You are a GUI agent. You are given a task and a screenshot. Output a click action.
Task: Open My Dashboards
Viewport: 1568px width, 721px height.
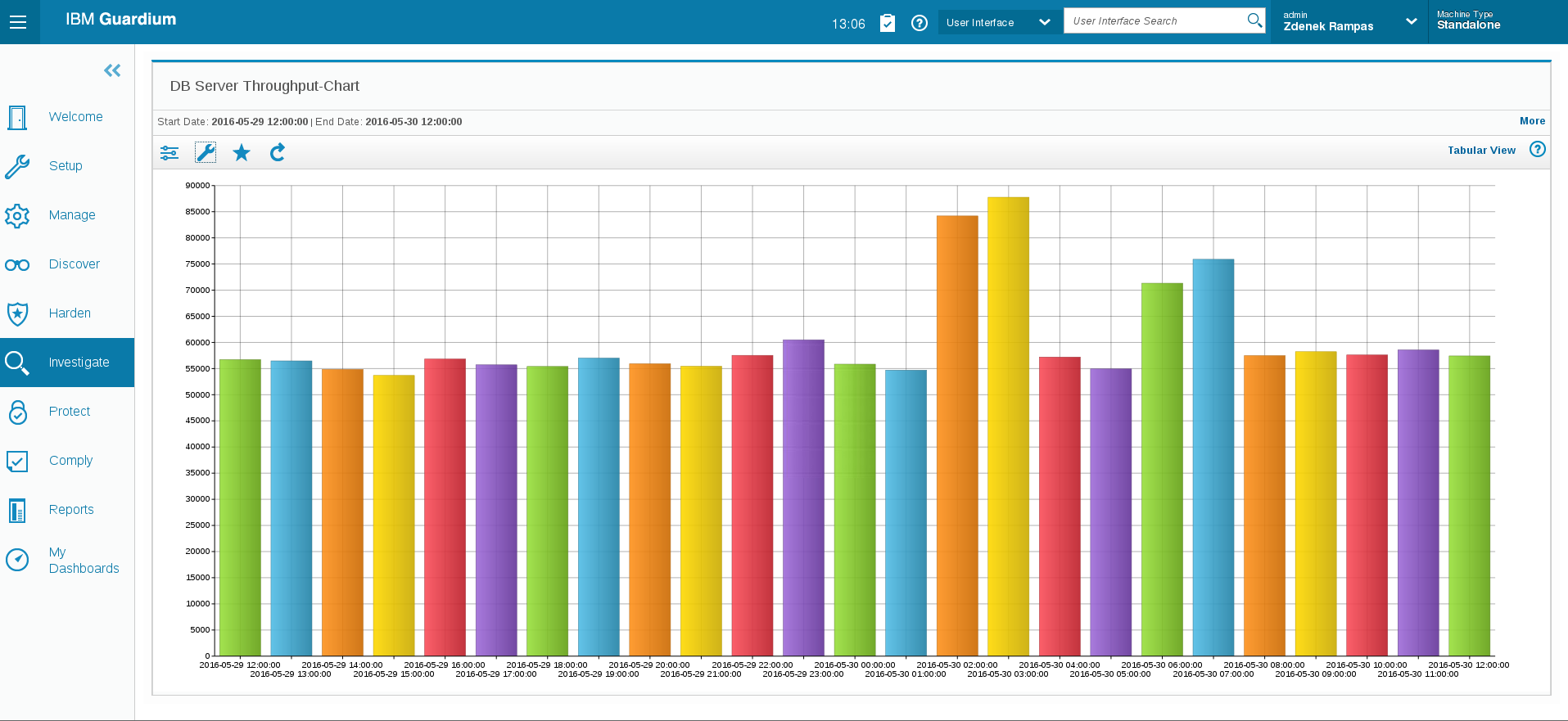pyautogui.click(x=84, y=561)
